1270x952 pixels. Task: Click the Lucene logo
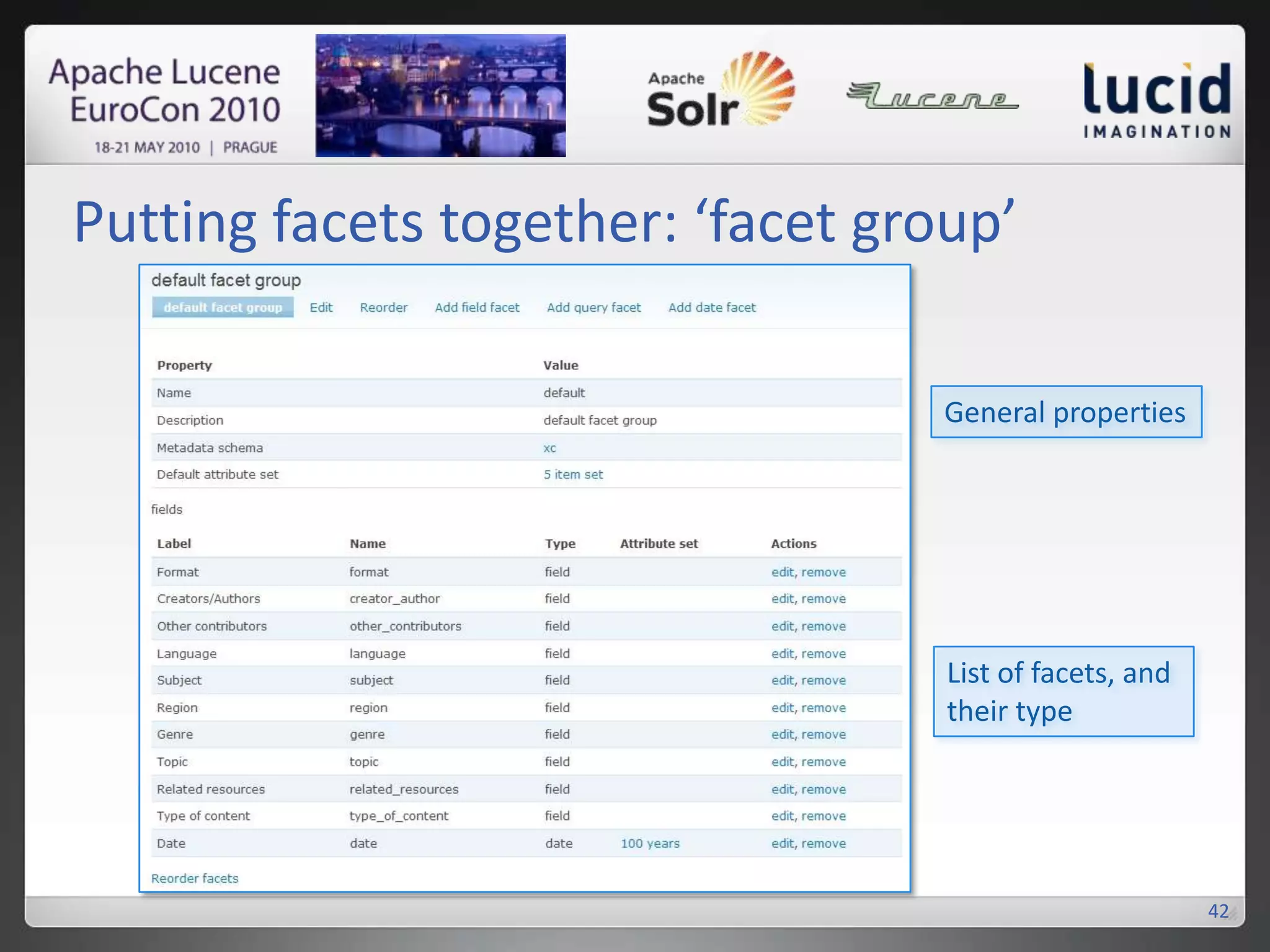932,96
